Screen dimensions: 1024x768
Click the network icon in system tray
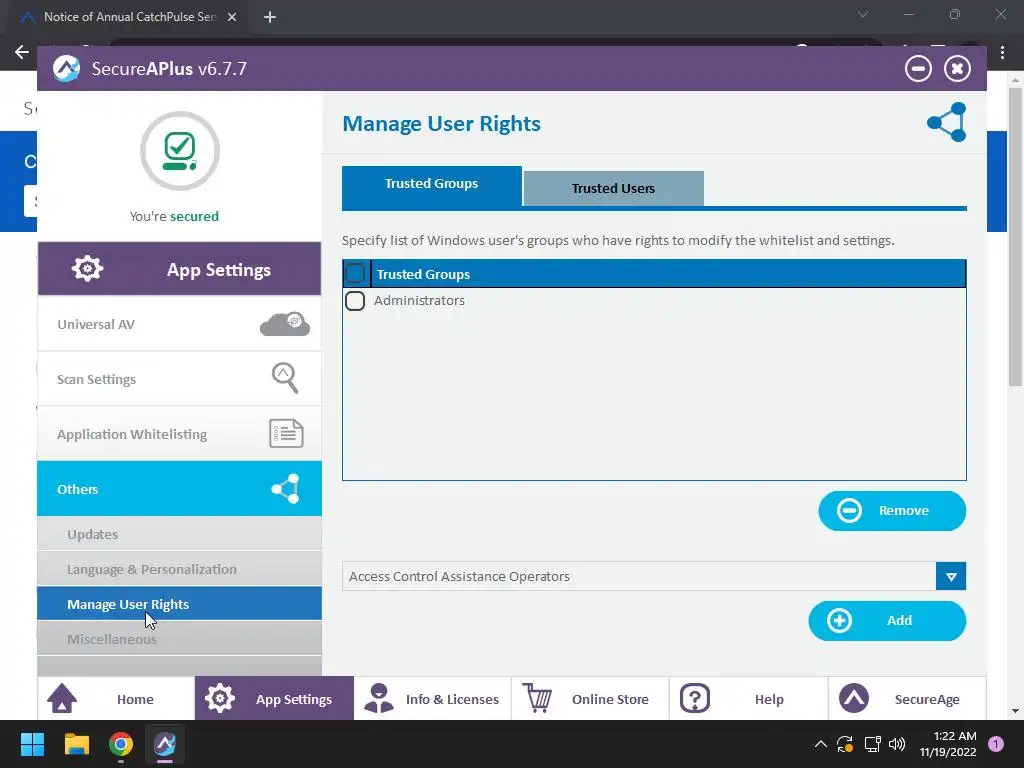872,744
